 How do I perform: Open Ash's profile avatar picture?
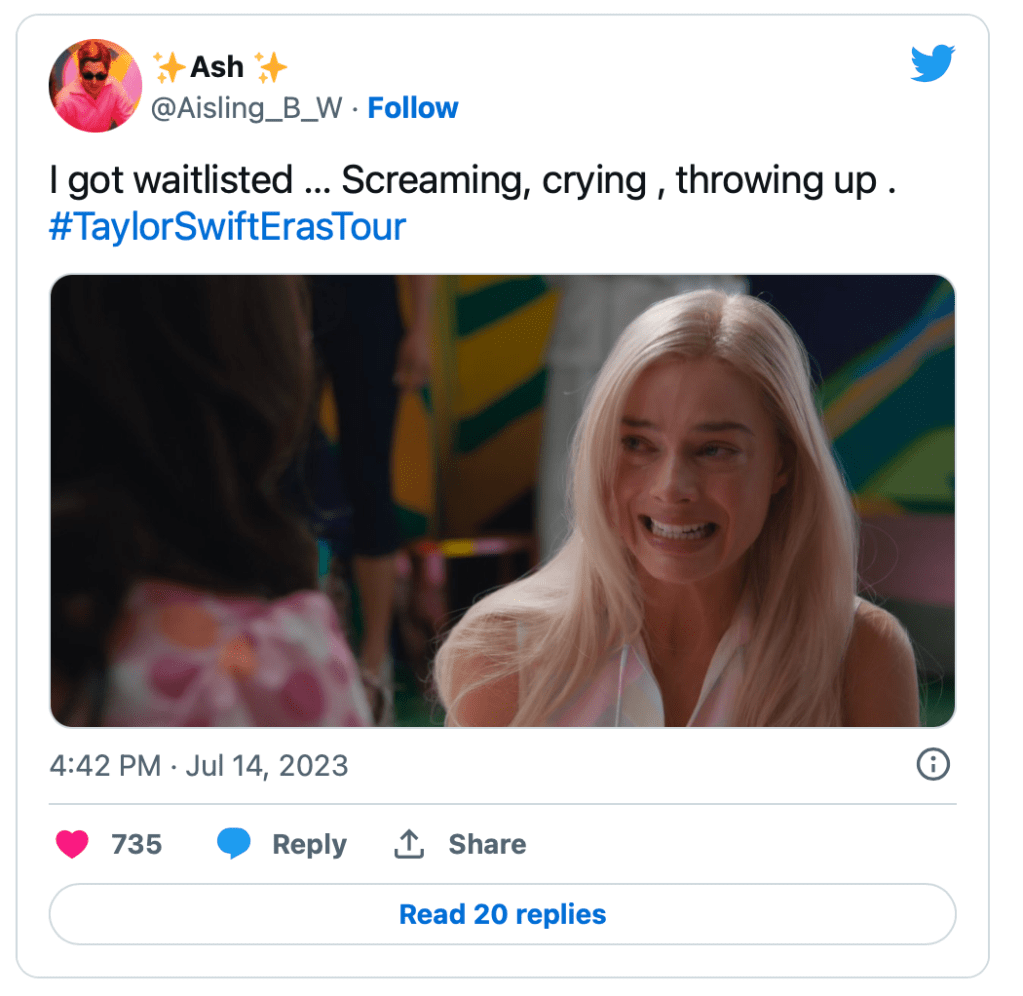[x=95, y=86]
